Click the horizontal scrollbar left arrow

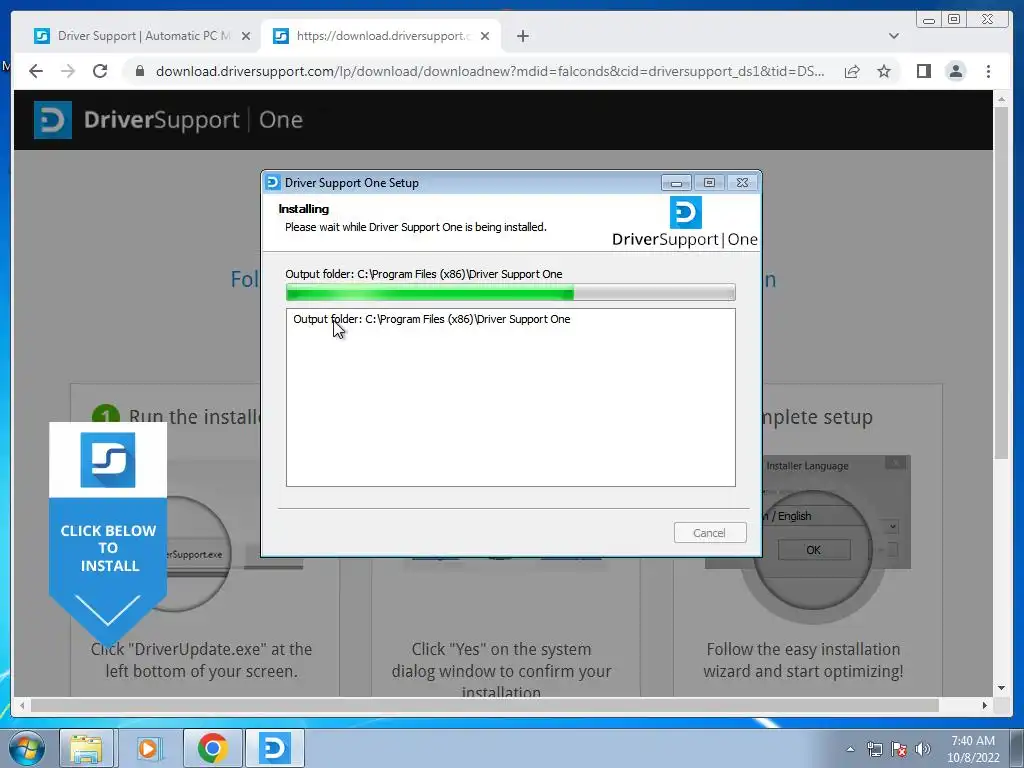[x=22, y=705]
